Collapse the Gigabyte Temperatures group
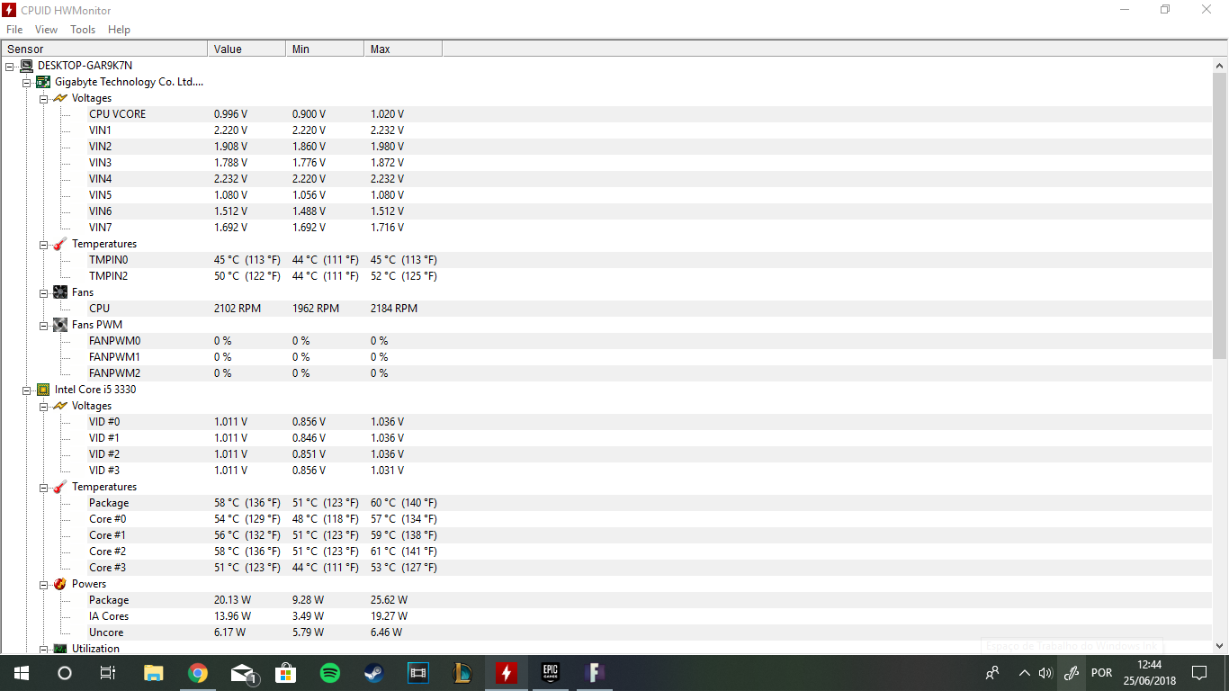 [x=44, y=244]
